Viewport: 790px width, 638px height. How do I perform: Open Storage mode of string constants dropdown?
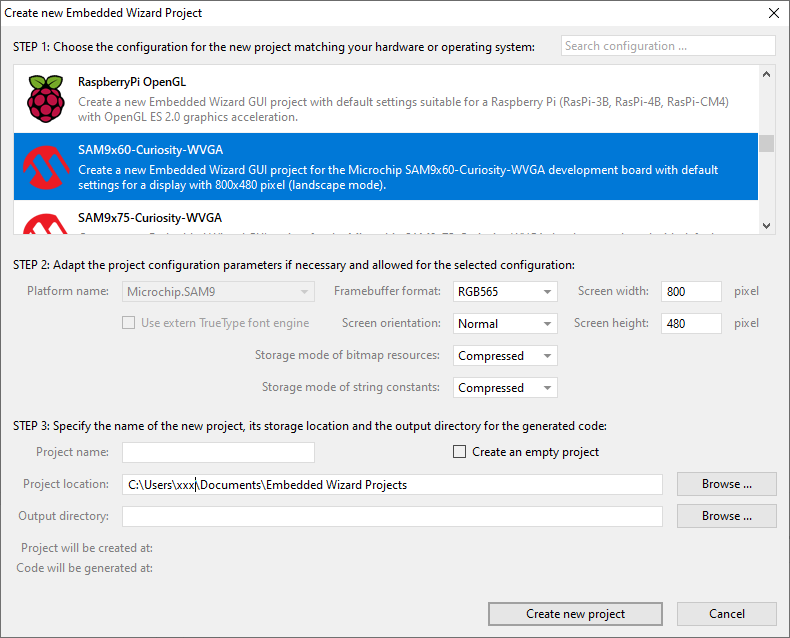click(x=505, y=388)
